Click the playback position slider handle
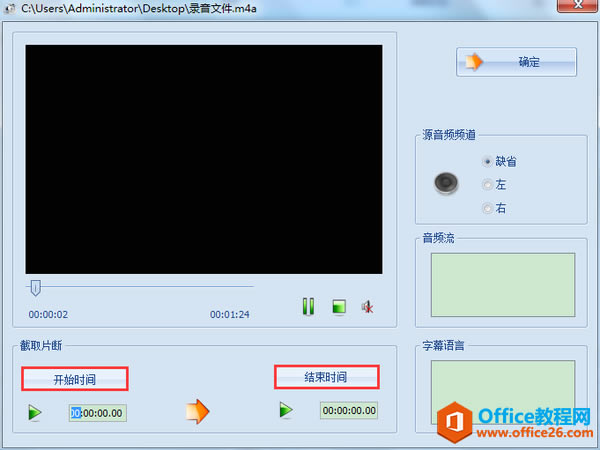 click(x=36, y=287)
